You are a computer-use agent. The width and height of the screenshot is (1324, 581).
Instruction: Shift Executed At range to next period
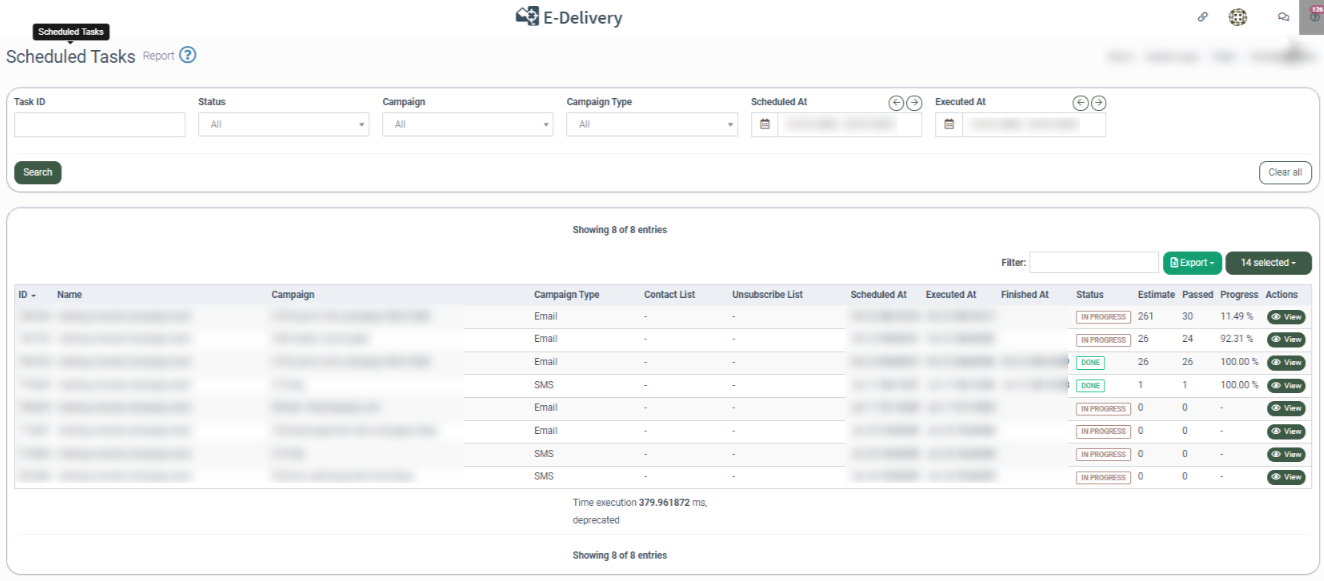(1098, 103)
